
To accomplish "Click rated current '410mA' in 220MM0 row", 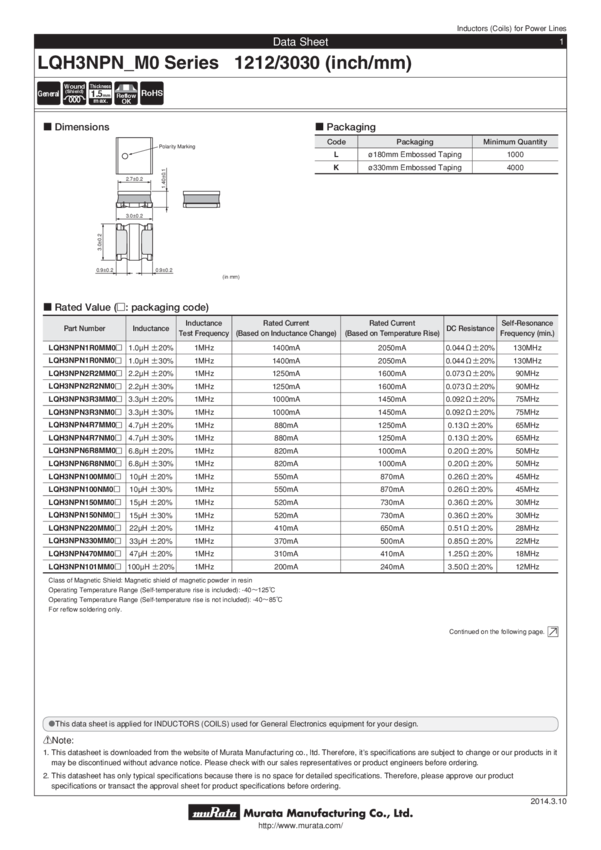I will click(286, 528).
